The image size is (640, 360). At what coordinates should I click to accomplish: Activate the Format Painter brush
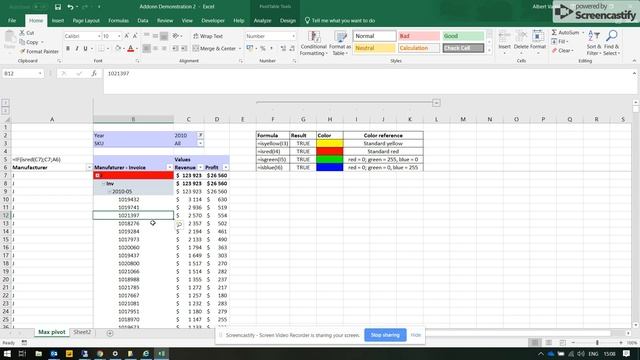pyautogui.click(x=39, y=51)
